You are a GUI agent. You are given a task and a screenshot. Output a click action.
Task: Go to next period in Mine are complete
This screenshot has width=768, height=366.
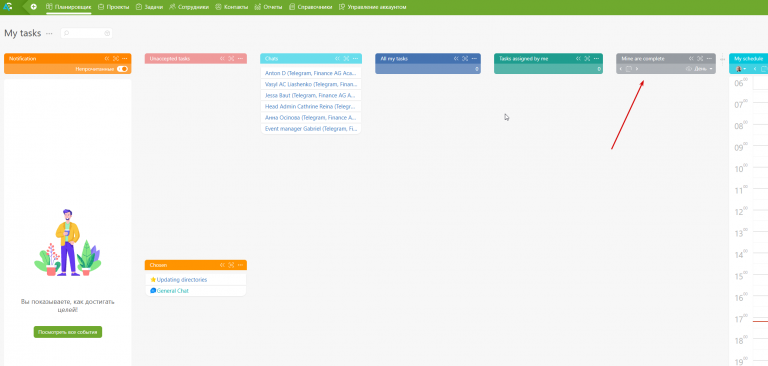click(x=637, y=69)
